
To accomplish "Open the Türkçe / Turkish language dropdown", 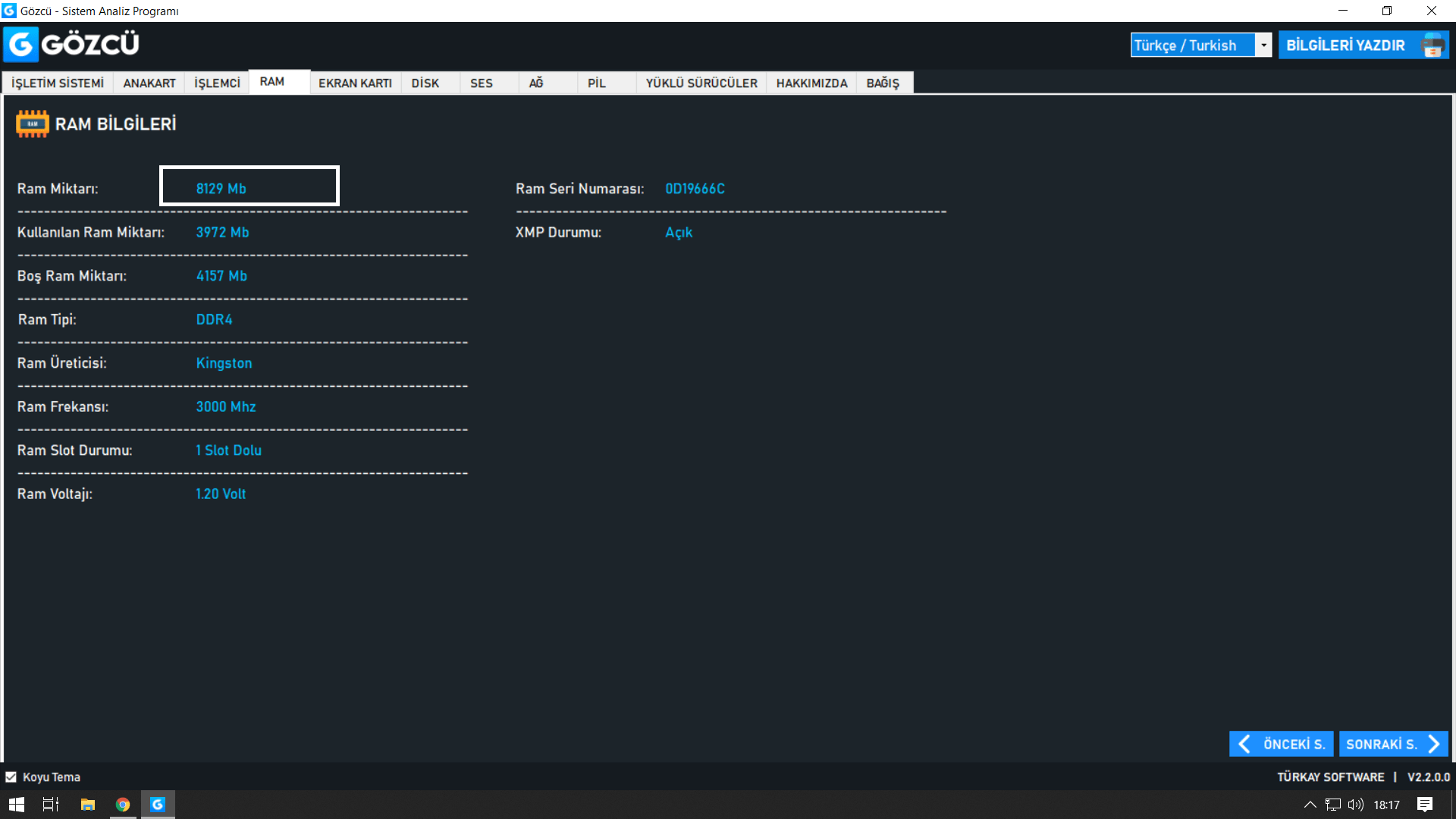I will coord(1263,45).
